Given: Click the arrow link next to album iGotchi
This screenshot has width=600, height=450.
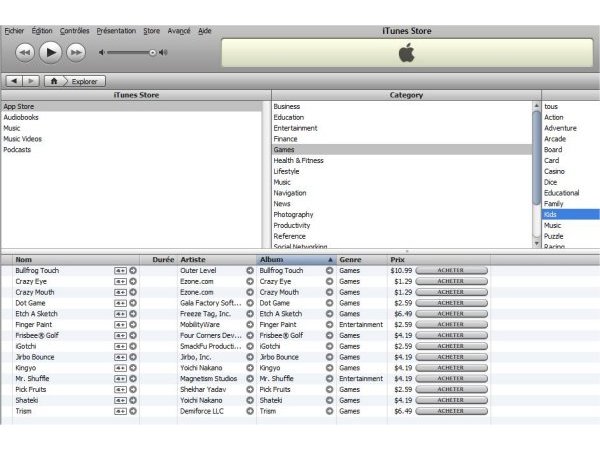Looking at the screenshot, I should (x=329, y=346).
